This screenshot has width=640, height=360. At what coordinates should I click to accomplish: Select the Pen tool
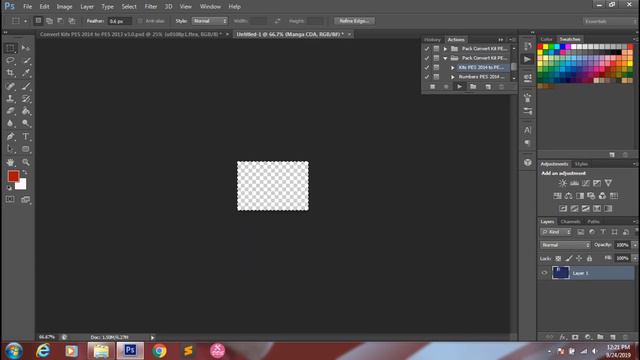click(11, 136)
